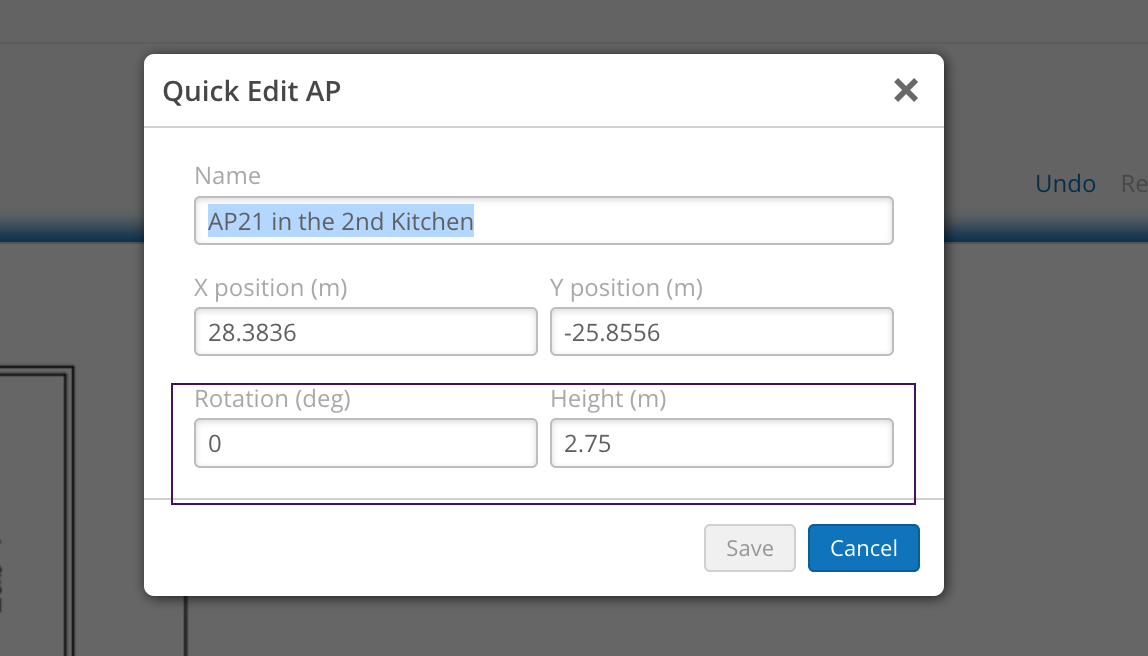
Task: Click the "Y position (m)" label
Action: click(x=626, y=288)
